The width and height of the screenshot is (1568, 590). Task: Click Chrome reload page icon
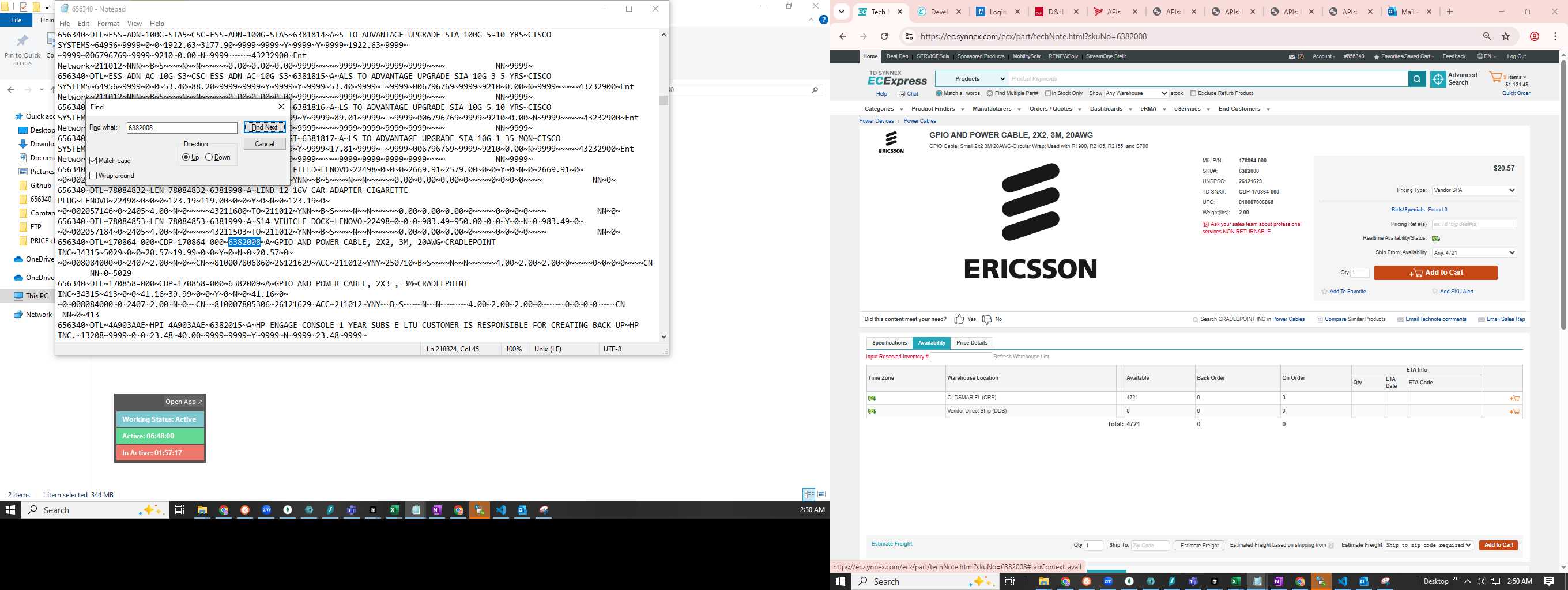tap(884, 36)
